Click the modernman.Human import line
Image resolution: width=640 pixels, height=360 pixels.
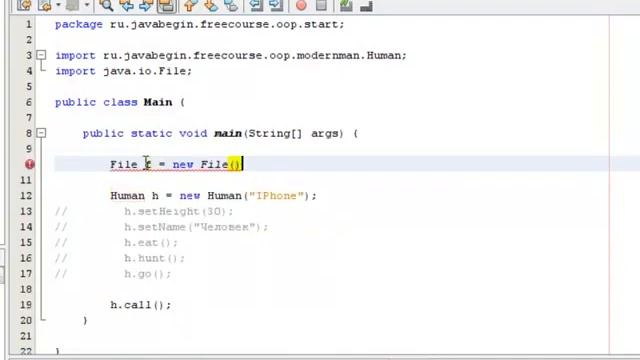tap(231, 56)
